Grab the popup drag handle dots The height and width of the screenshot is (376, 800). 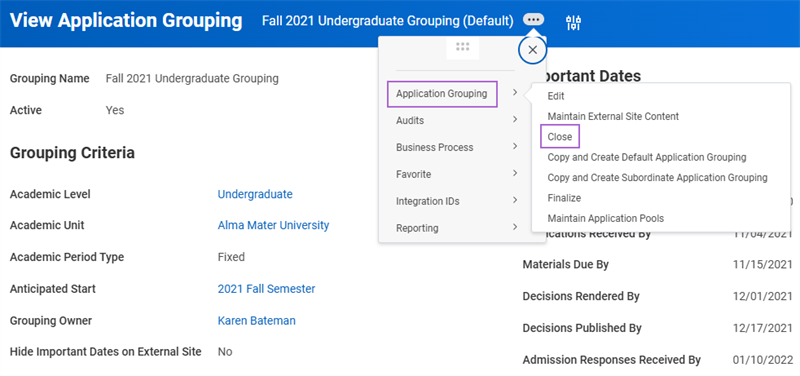[x=463, y=47]
